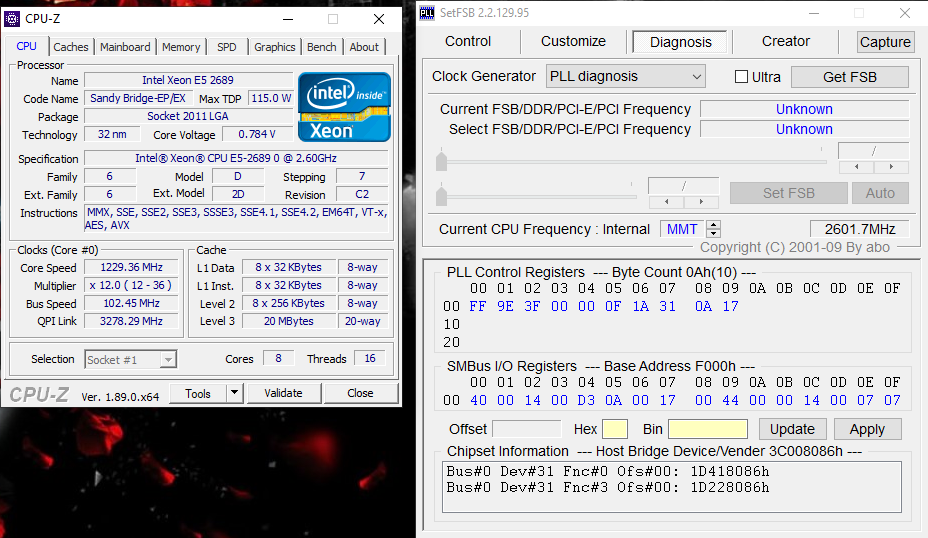This screenshot has height=538, width=928.
Task: Click the Offset input field
Action: (x=527, y=429)
